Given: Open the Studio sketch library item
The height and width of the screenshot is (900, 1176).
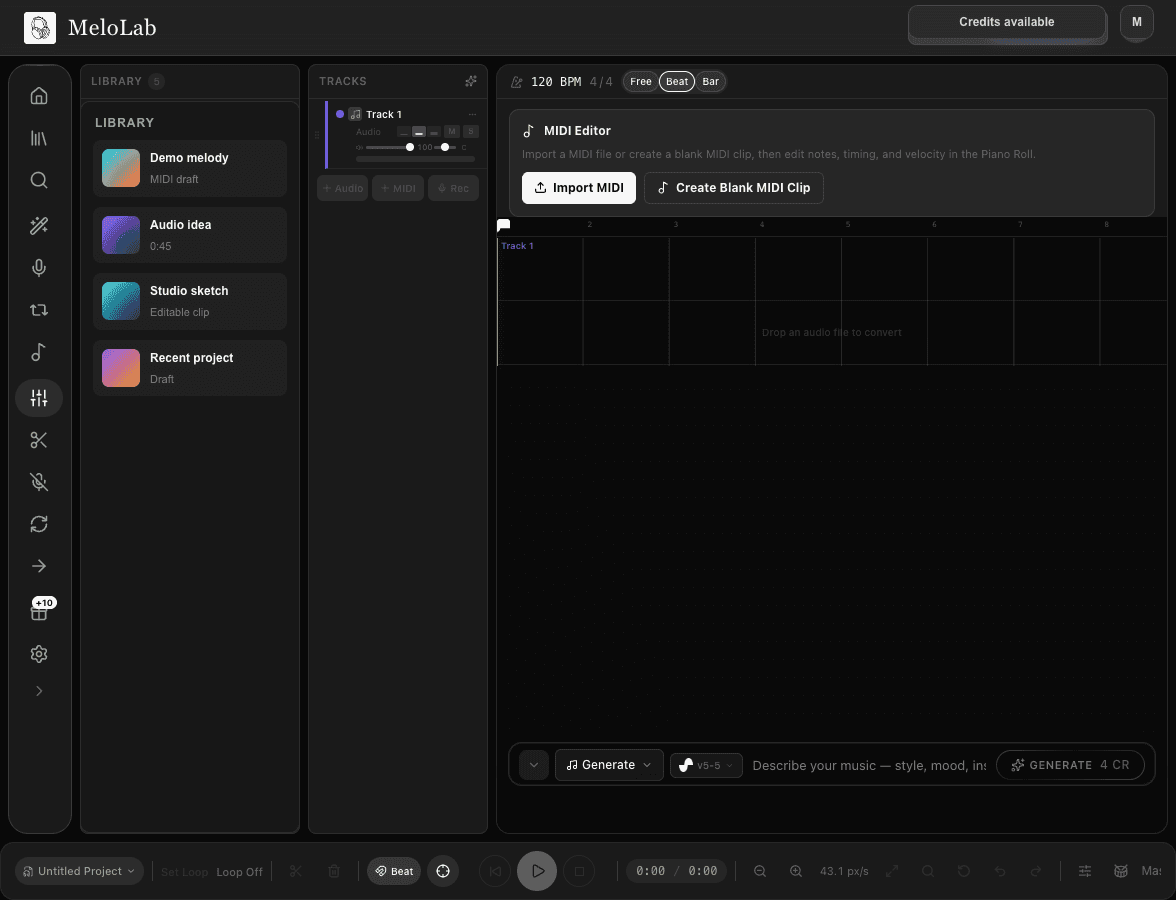Looking at the screenshot, I should click(x=190, y=302).
